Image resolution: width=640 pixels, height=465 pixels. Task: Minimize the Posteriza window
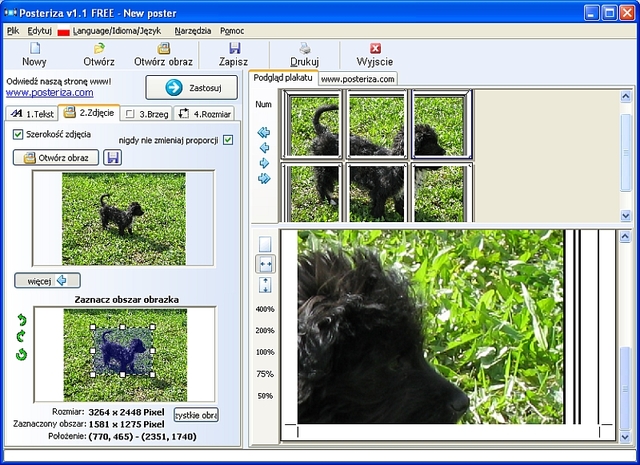[591, 13]
